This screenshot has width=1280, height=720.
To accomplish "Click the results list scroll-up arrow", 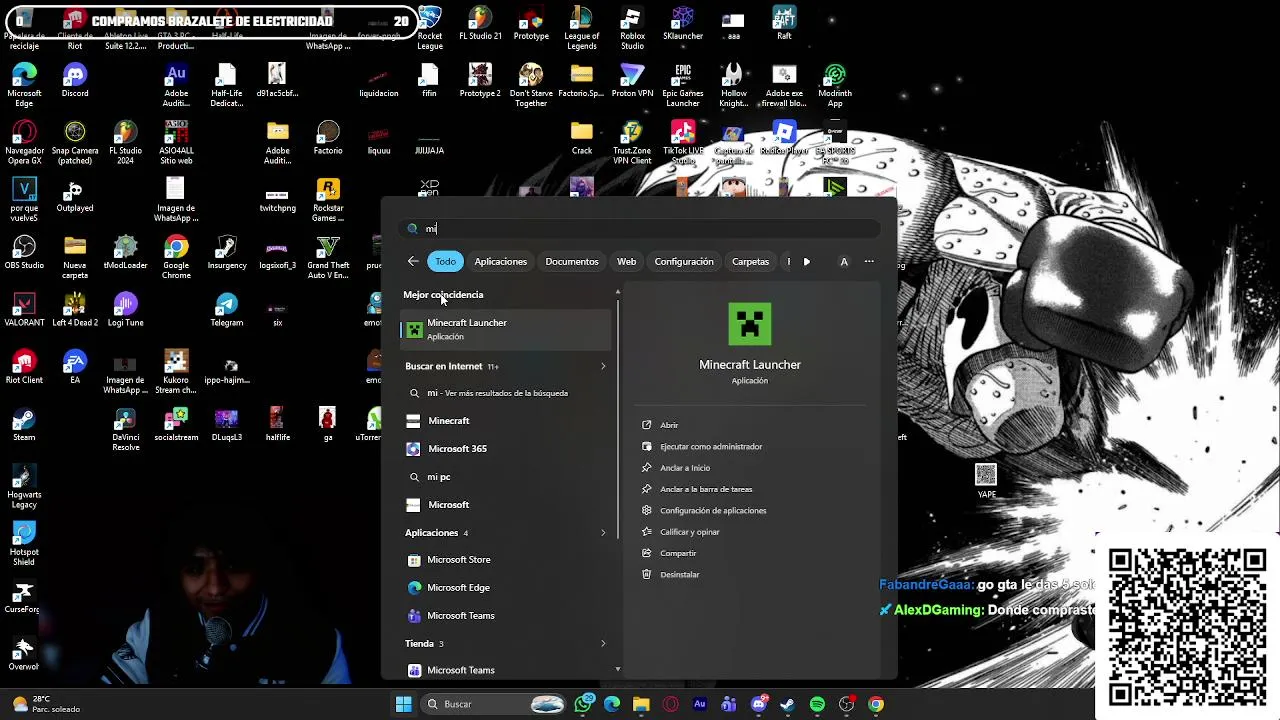I will pos(618,292).
